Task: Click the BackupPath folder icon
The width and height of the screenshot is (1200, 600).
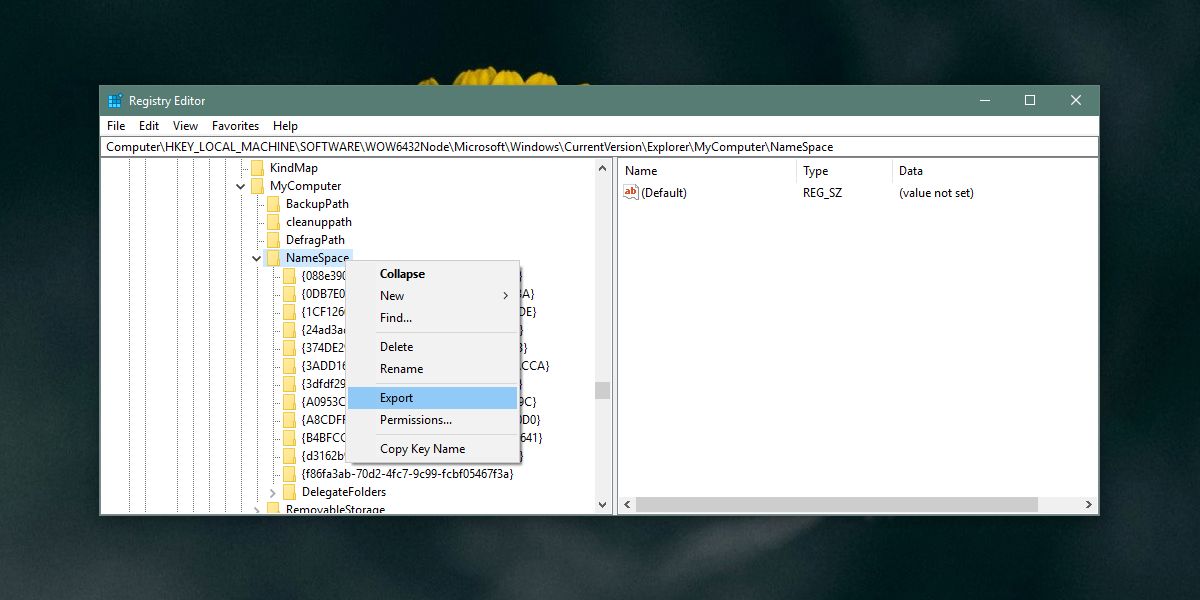Action: point(274,204)
